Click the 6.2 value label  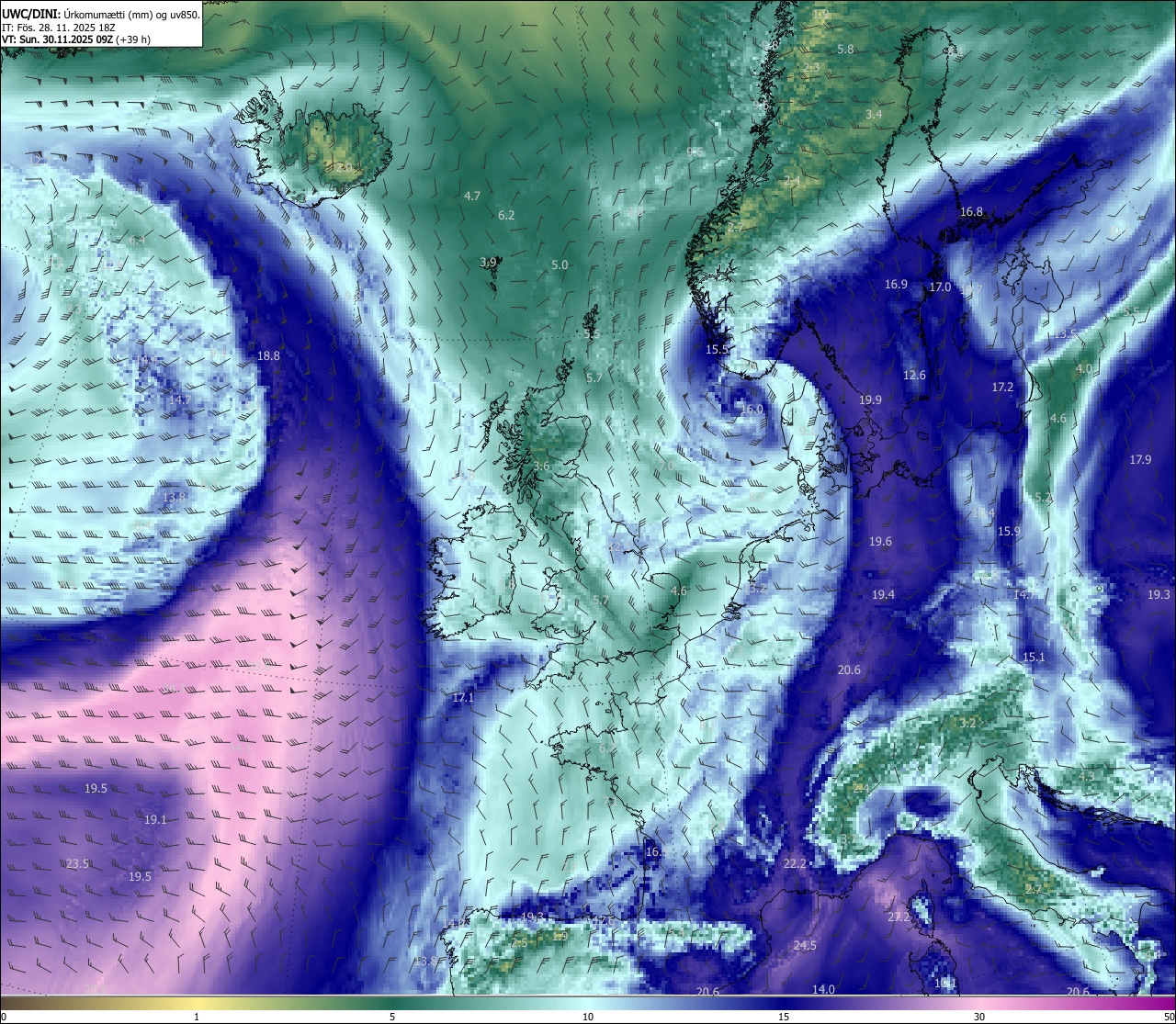pyautogui.click(x=506, y=215)
